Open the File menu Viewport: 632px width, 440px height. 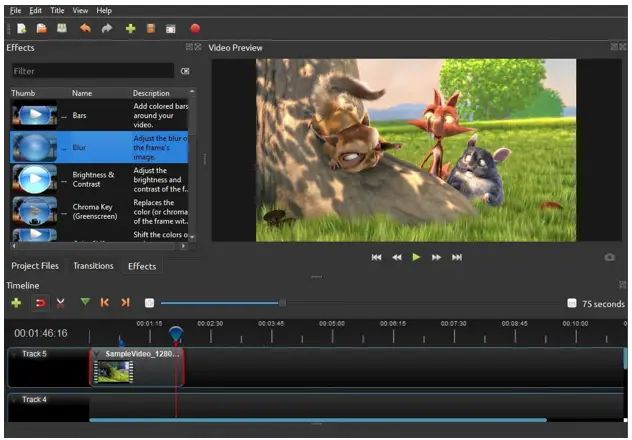[x=15, y=10]
